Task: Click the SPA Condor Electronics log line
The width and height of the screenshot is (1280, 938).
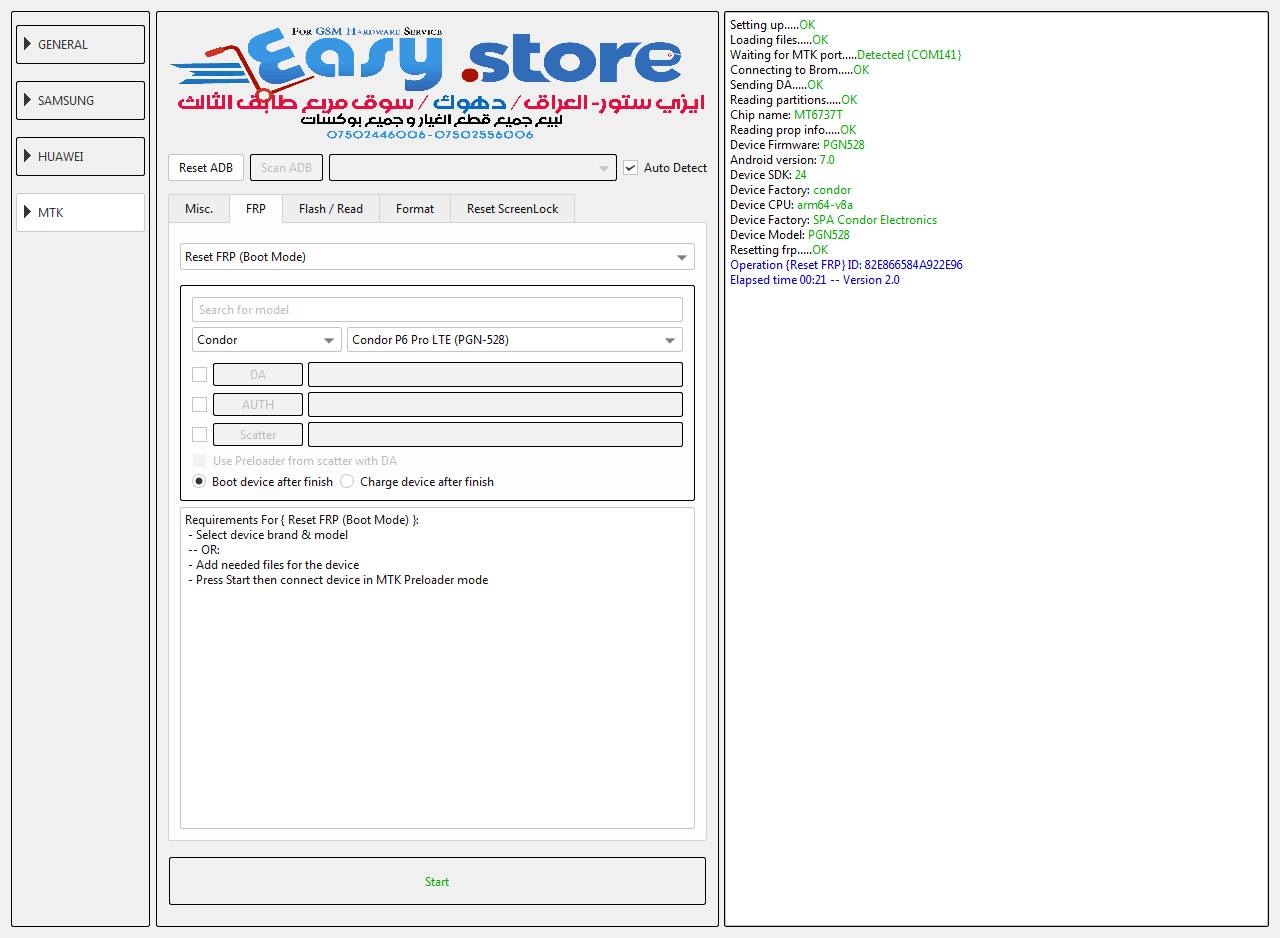Action: pyautogui.click(x=833, y=220)
